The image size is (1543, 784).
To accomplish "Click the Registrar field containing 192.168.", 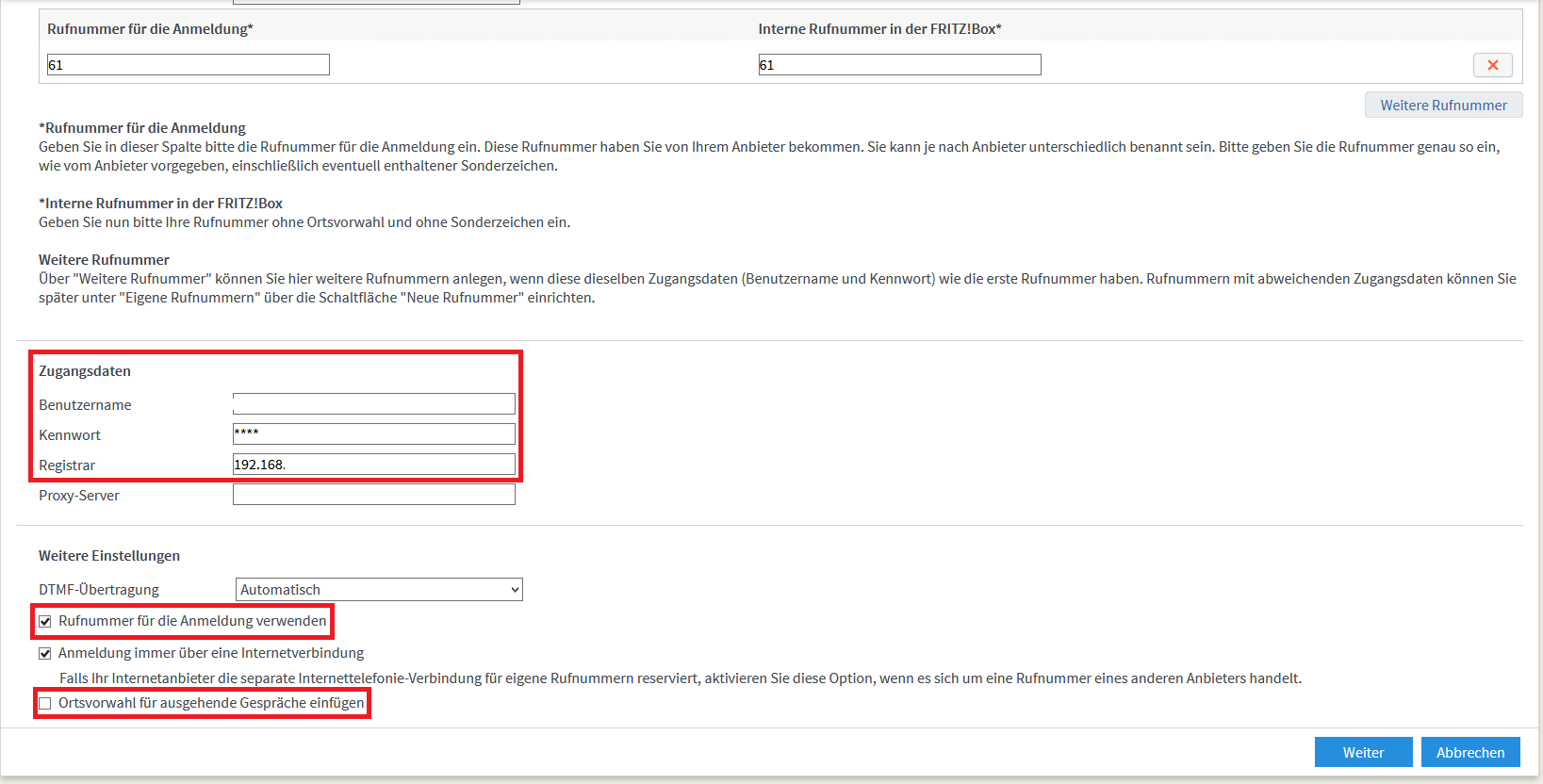I will point(373,465).
